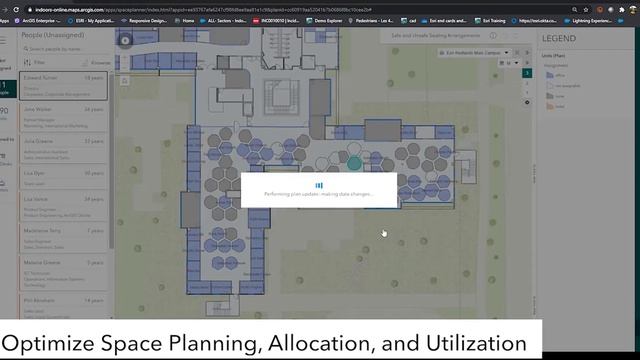Viewport: 640px width, 360px height.
Task: Open the INC0010010 incident bookmark
Action: point(276,20)
